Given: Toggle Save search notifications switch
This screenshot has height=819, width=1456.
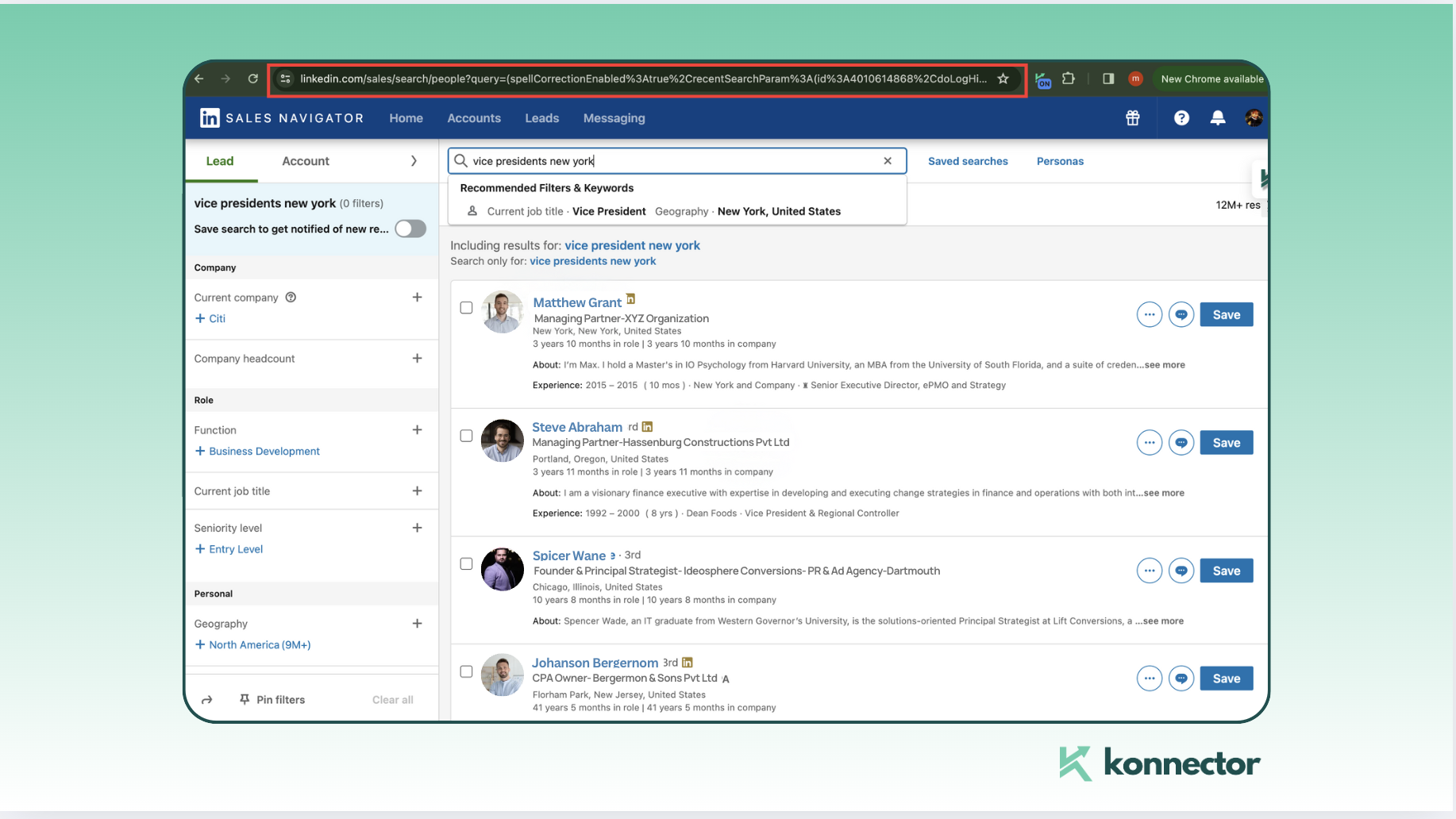Looking at the screenshot, I should [410, 229].
